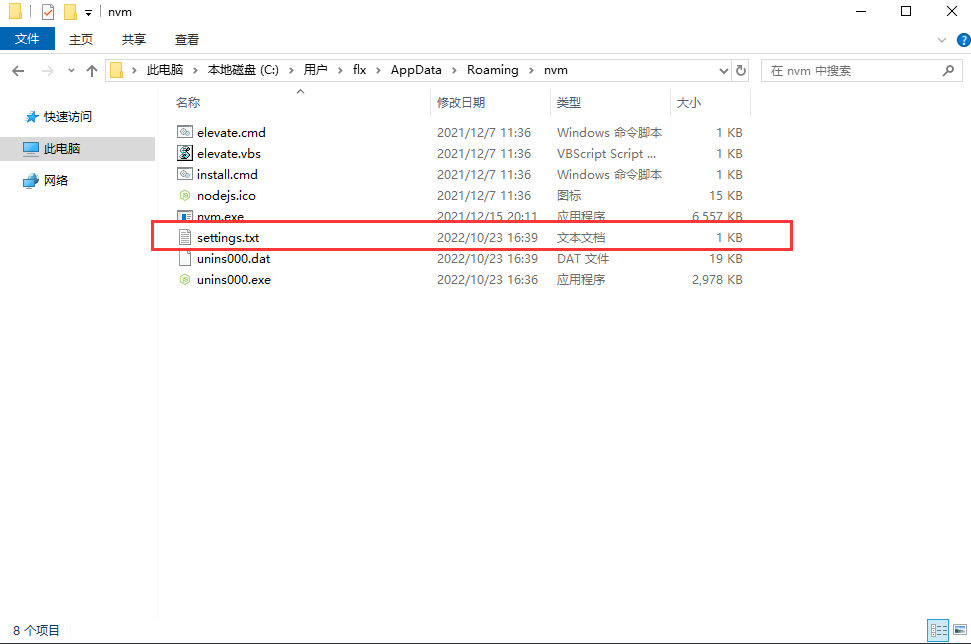Image resolution: width=971 pixels, height=644 pixels.
Task: Click the settings.txt document icon
Action: [x=185, y=237]
